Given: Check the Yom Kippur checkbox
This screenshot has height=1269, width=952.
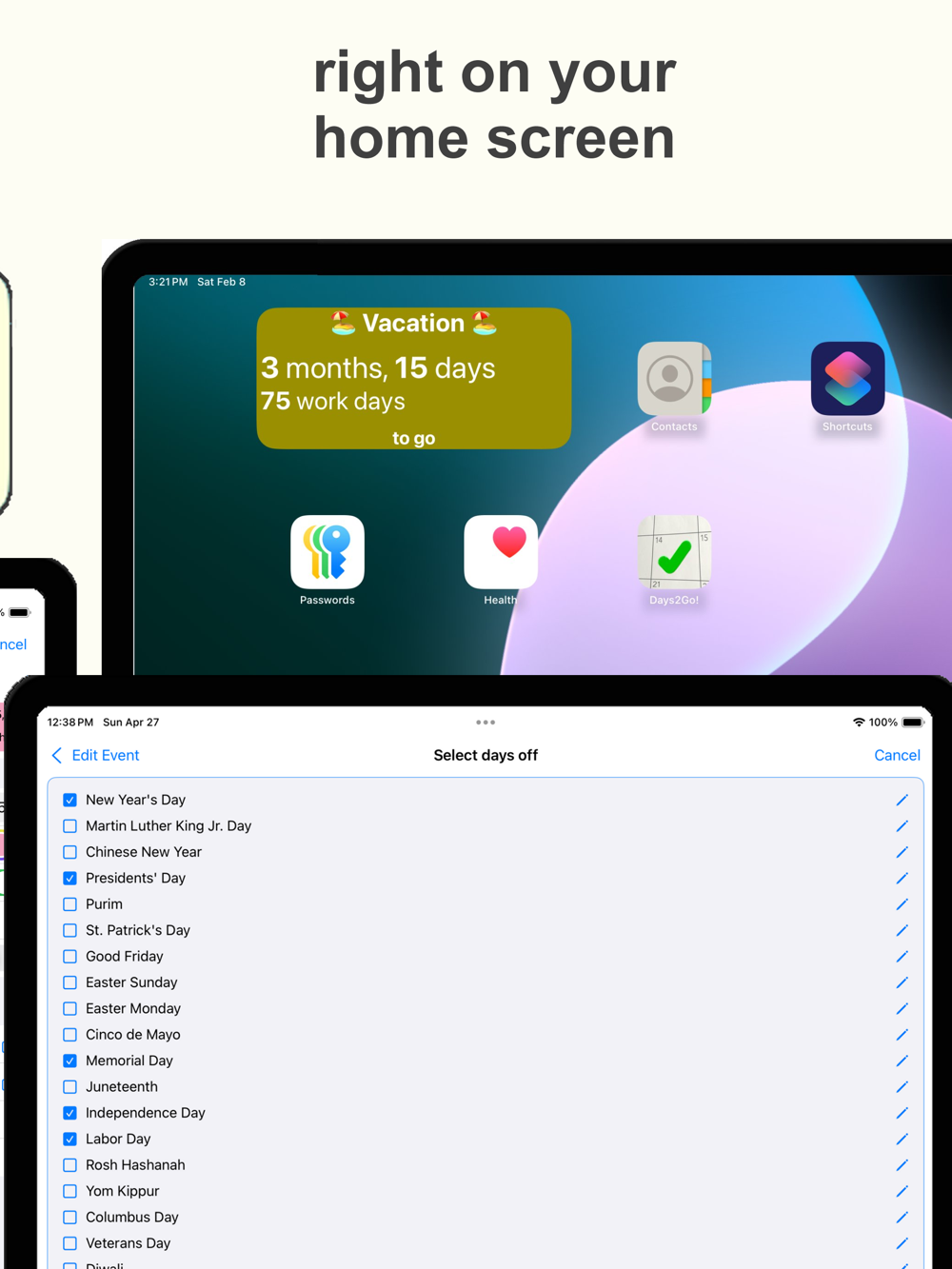Looking at the screenshot, I should 69,1191.
